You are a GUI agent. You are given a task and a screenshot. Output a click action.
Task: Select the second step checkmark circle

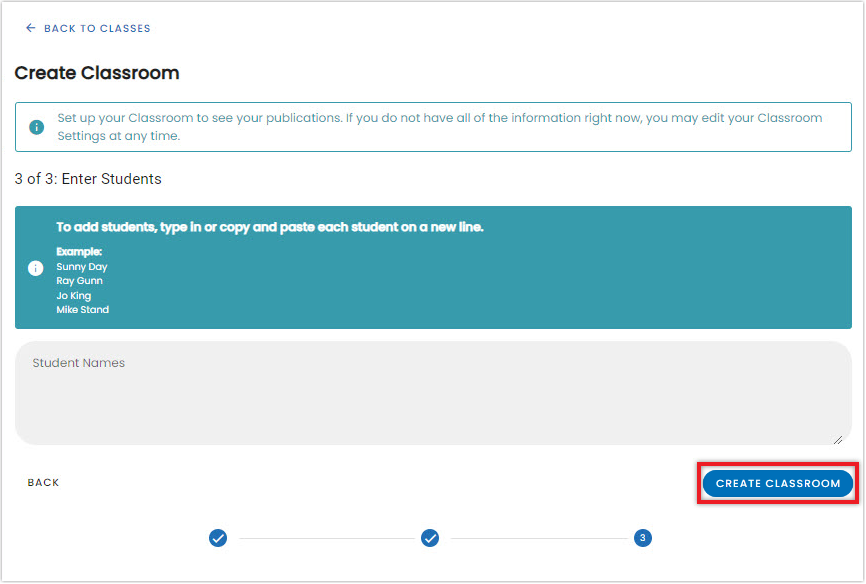[x=430, y=538]
